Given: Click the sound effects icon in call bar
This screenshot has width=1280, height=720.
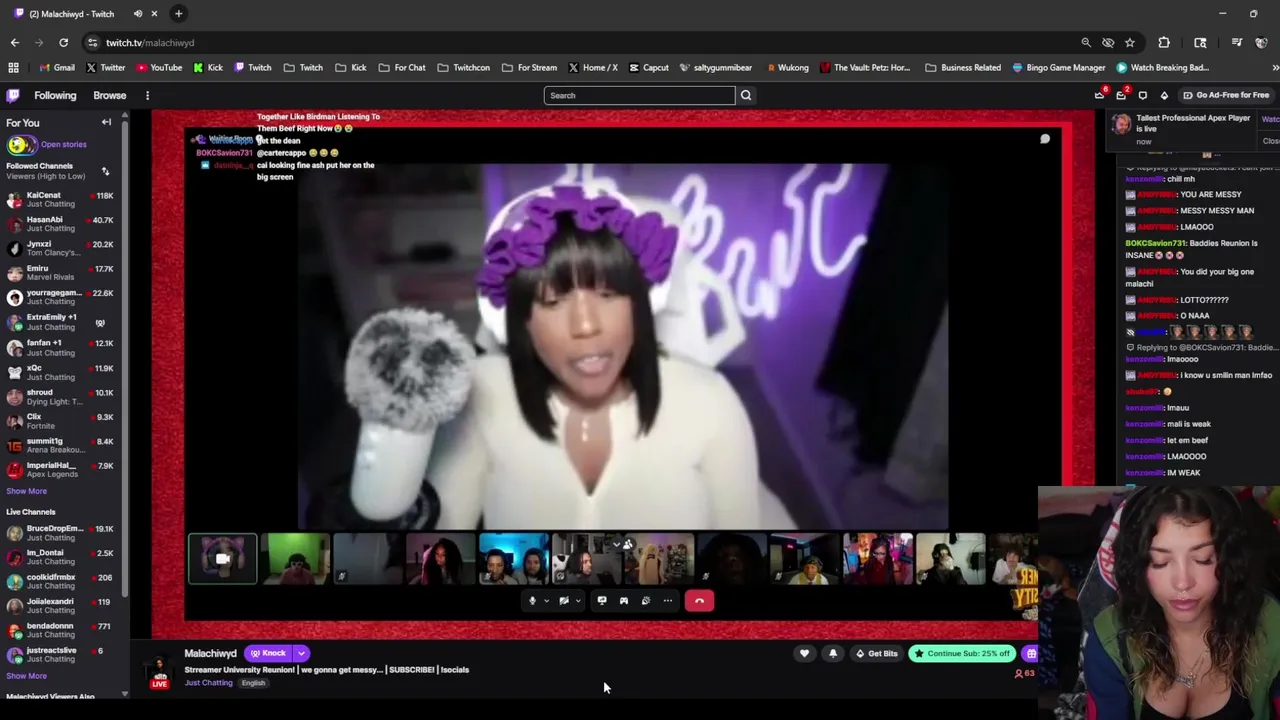Looking at the screenshot, I should [645, 601].
